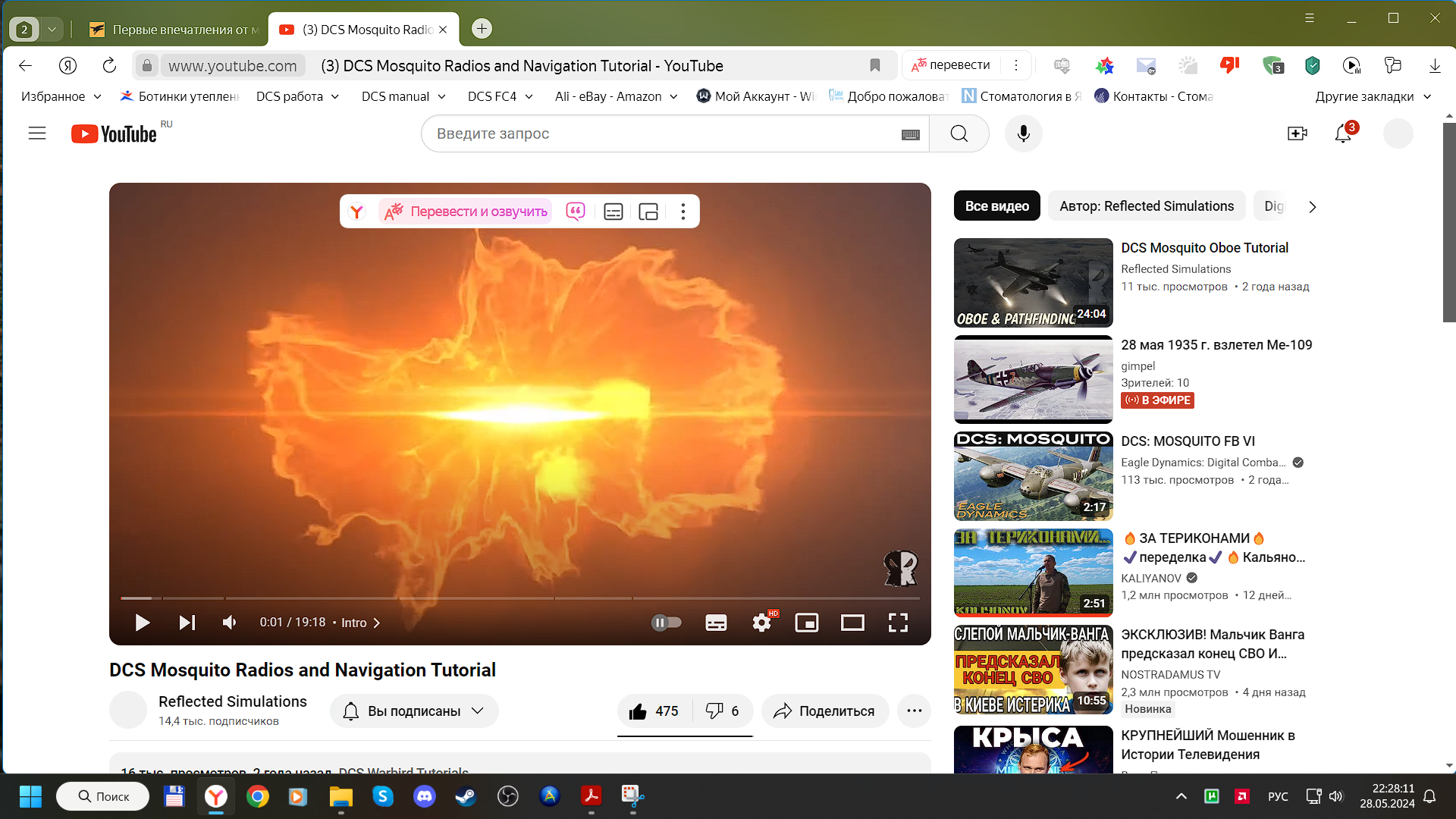Viewport: 1456px width, 819px height.
Task: Toggle subtitles in the player
Action: pyautogui.click(x=716, y=623)
